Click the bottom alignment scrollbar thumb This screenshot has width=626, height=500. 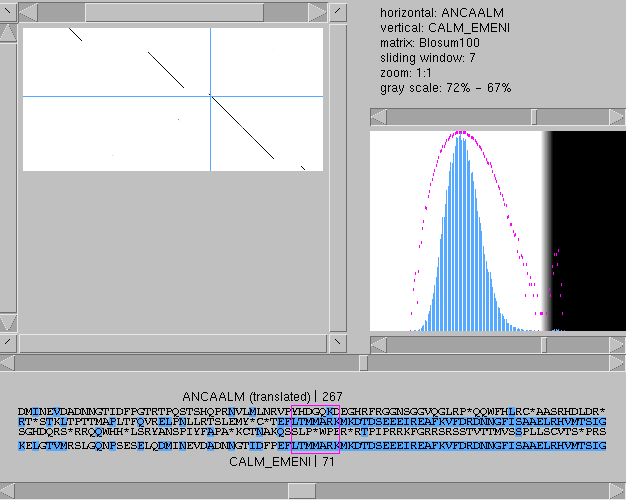click(x=302, y=491)
